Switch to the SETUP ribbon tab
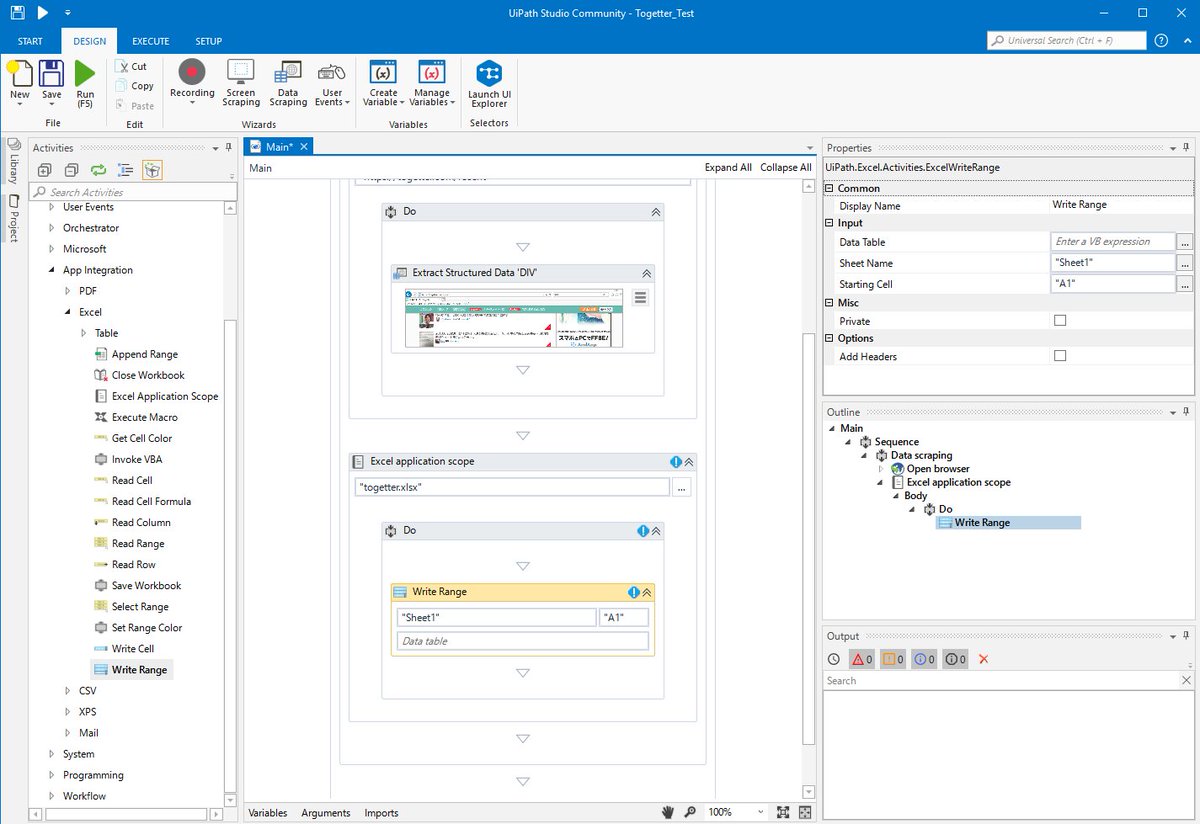The width and height of the screenshot is (1200, 824). tap(209, 41)
